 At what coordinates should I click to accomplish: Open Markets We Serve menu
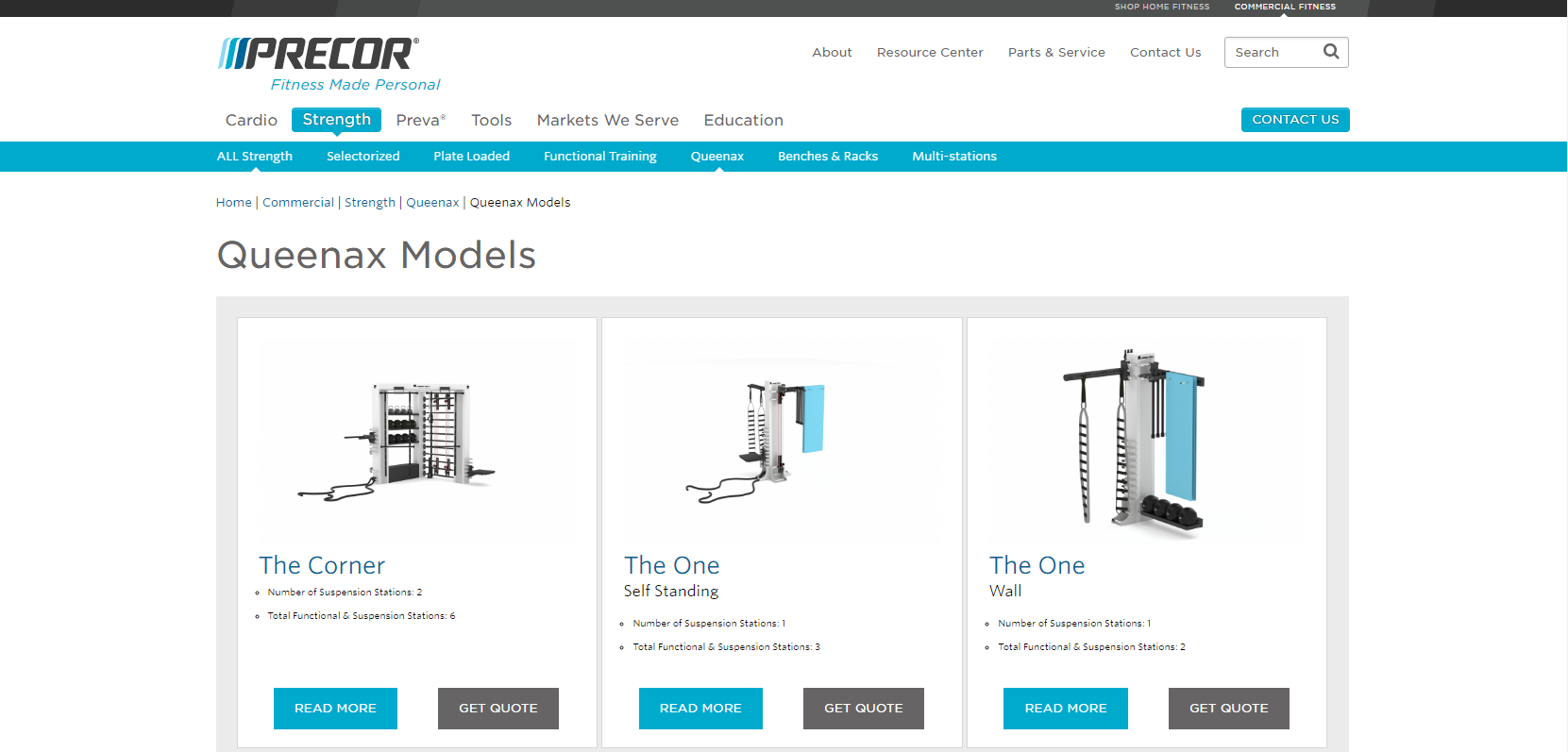tap(607, 120)
